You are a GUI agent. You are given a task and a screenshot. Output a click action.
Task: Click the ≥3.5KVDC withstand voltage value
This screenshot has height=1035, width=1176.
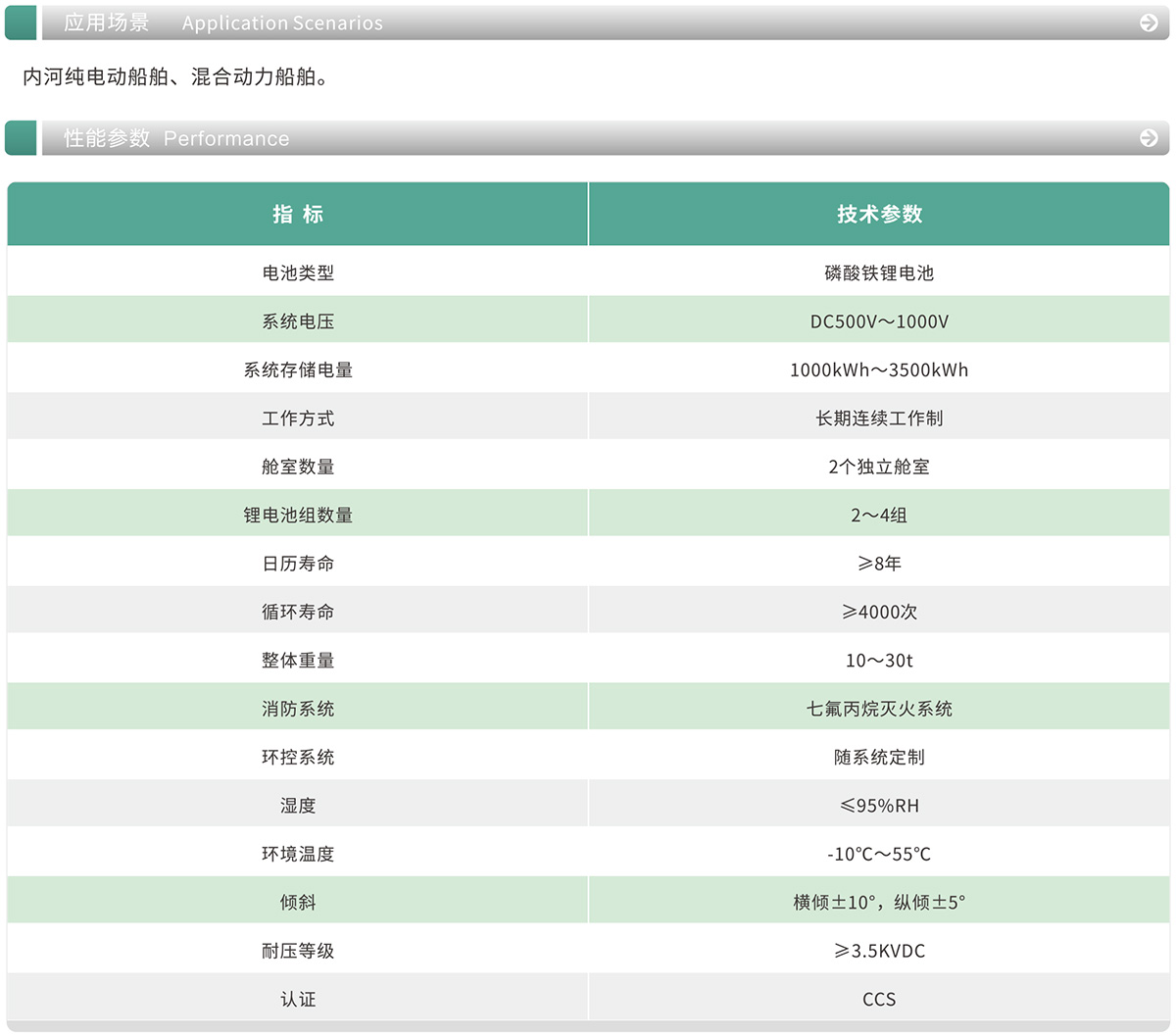click(x=879, y=951)
